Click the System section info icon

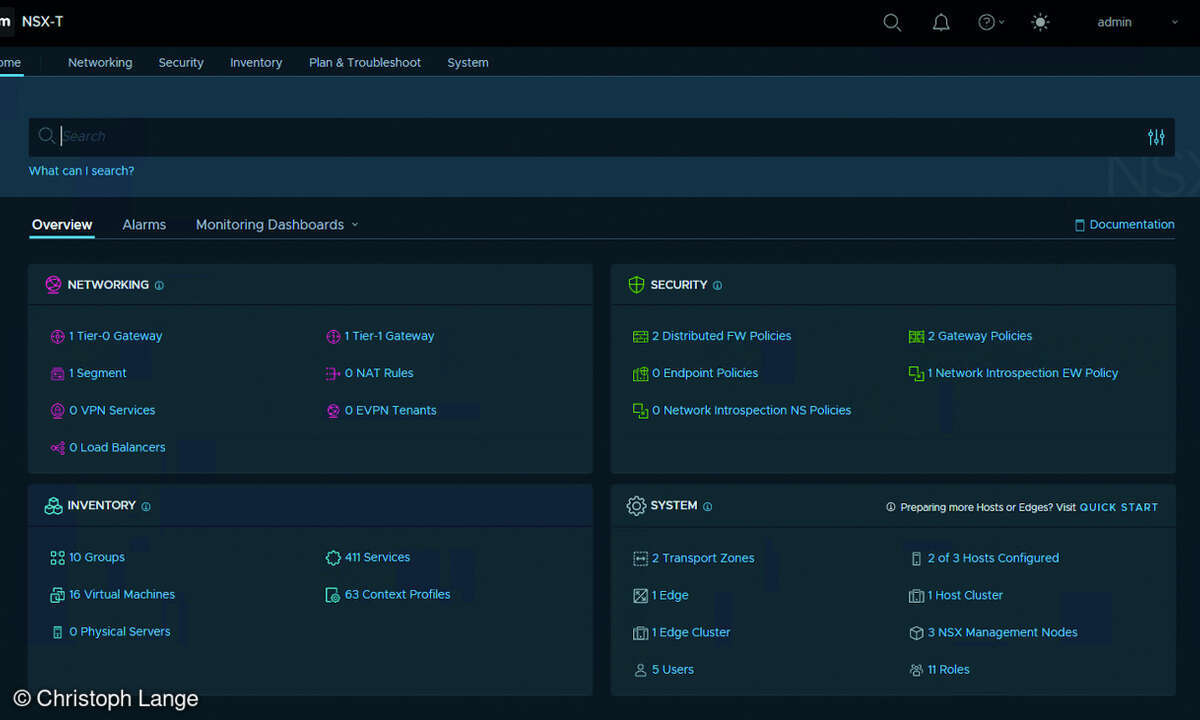tap(707, 506)
